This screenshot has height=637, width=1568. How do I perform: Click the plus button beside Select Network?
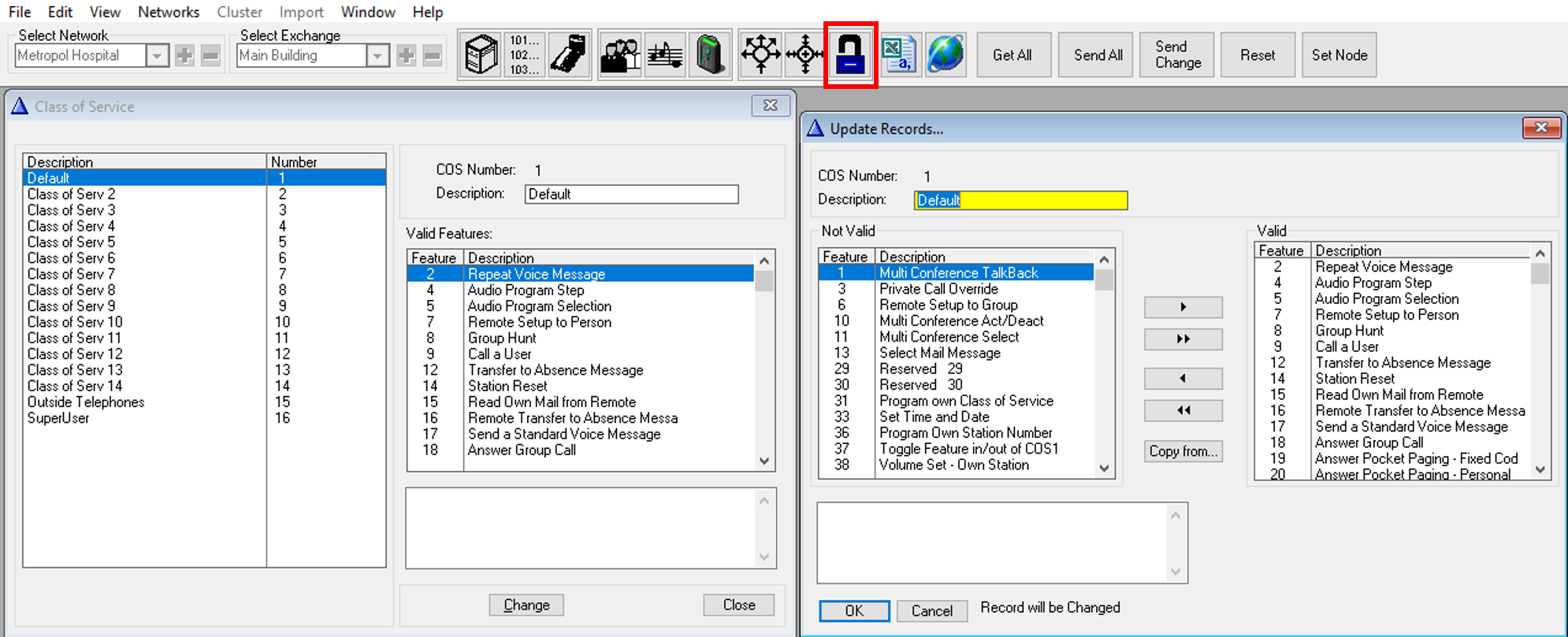(184, 56)
